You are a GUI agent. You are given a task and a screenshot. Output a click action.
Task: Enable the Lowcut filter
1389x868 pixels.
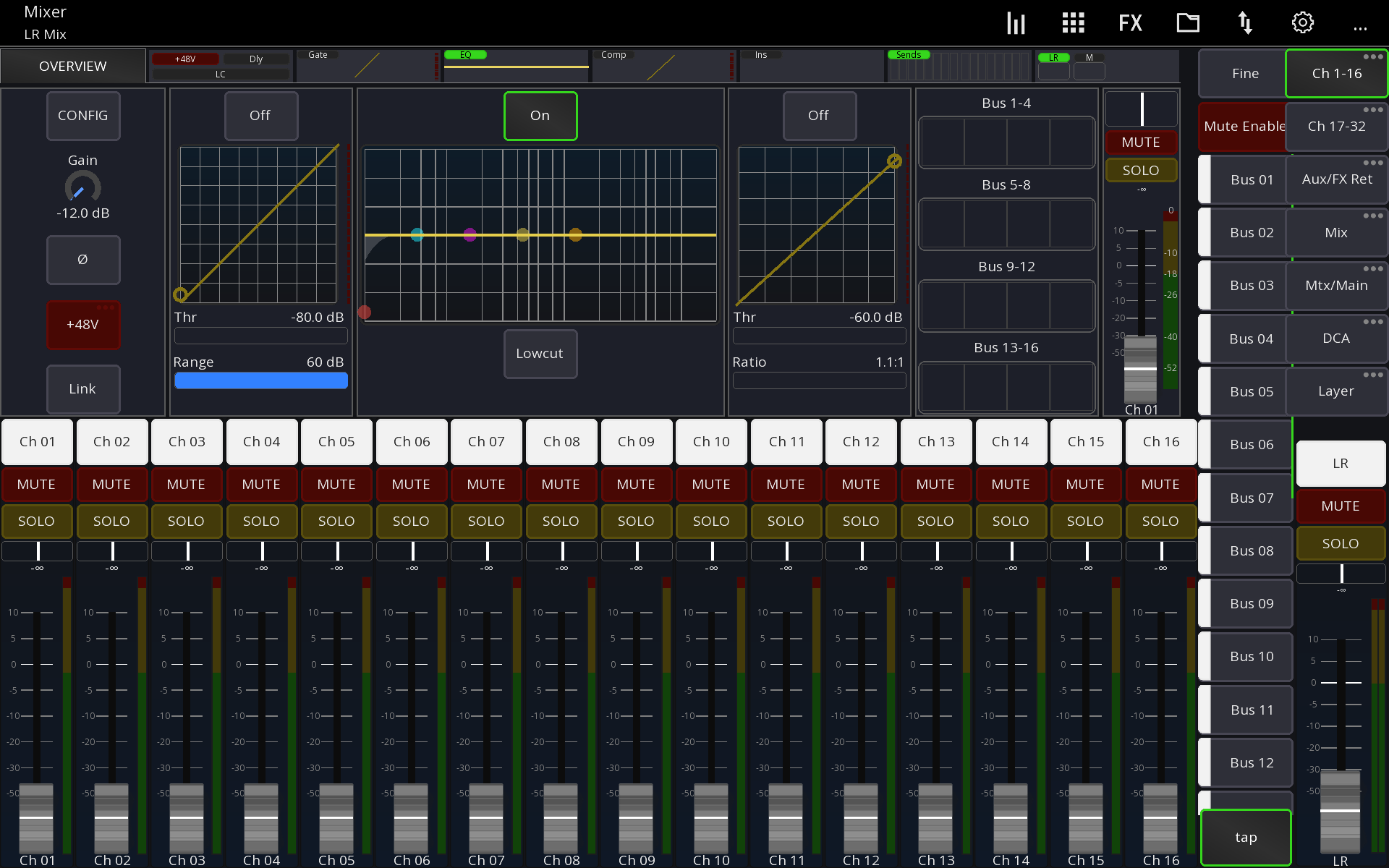click(x=540, y=354)
